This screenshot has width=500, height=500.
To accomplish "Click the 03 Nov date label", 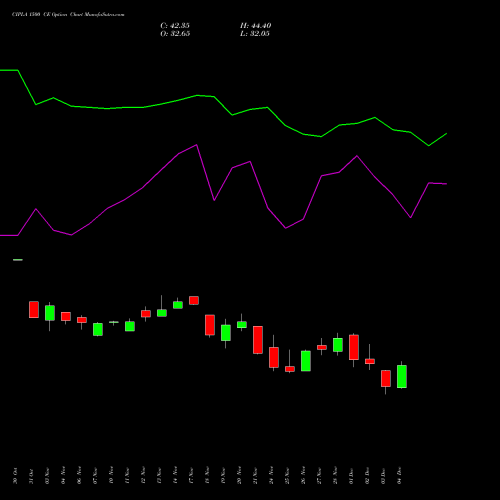I will (47, 476).
